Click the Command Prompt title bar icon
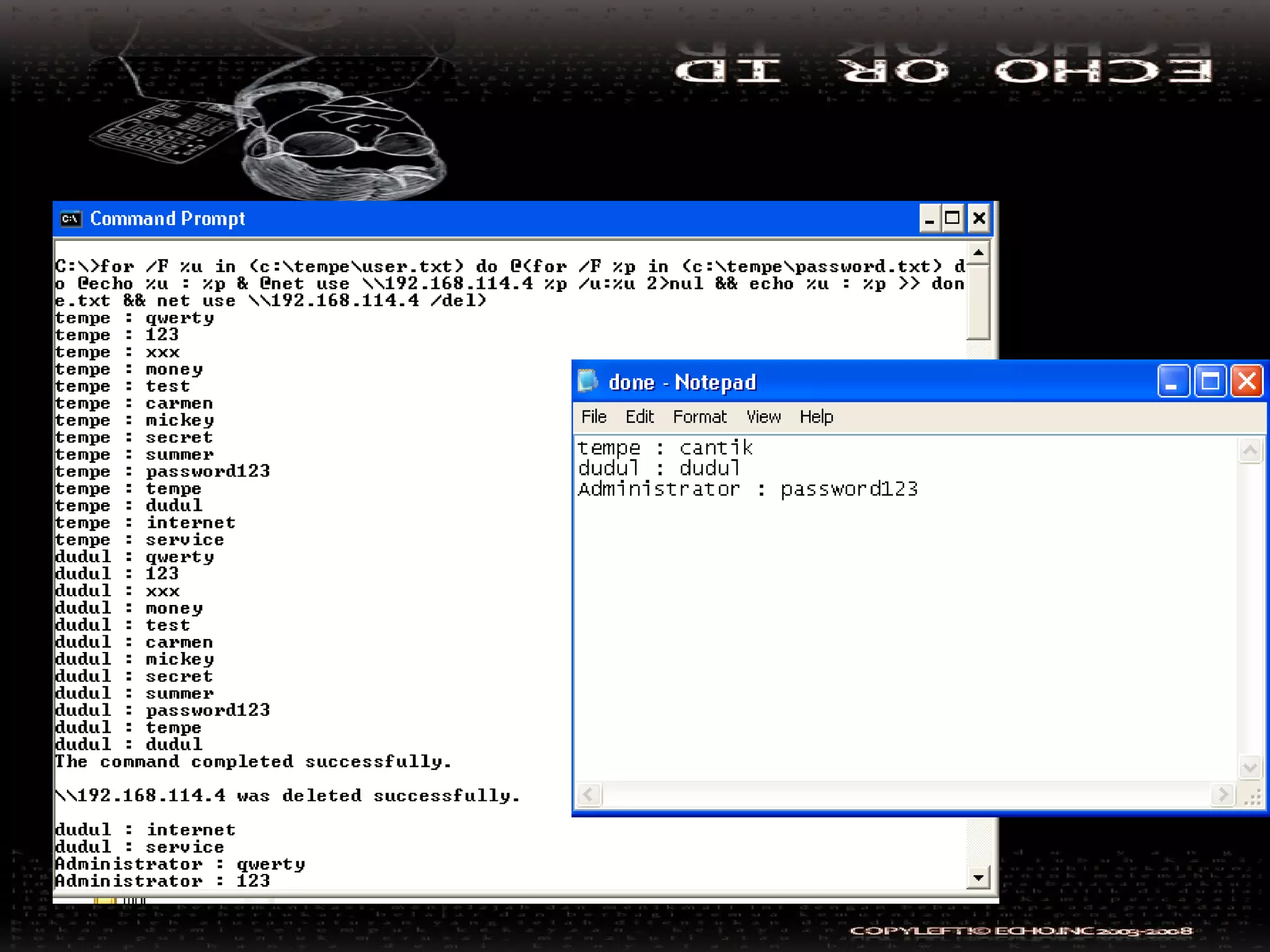1270x952 pixels. tap(71, 219)
